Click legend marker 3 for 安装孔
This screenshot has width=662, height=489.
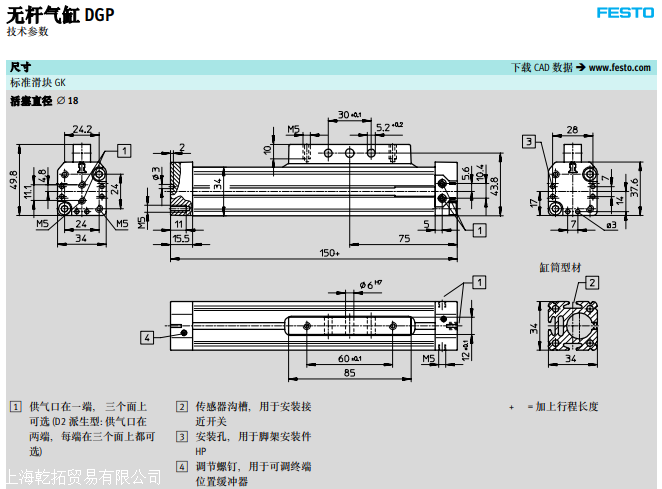[181, 436]
